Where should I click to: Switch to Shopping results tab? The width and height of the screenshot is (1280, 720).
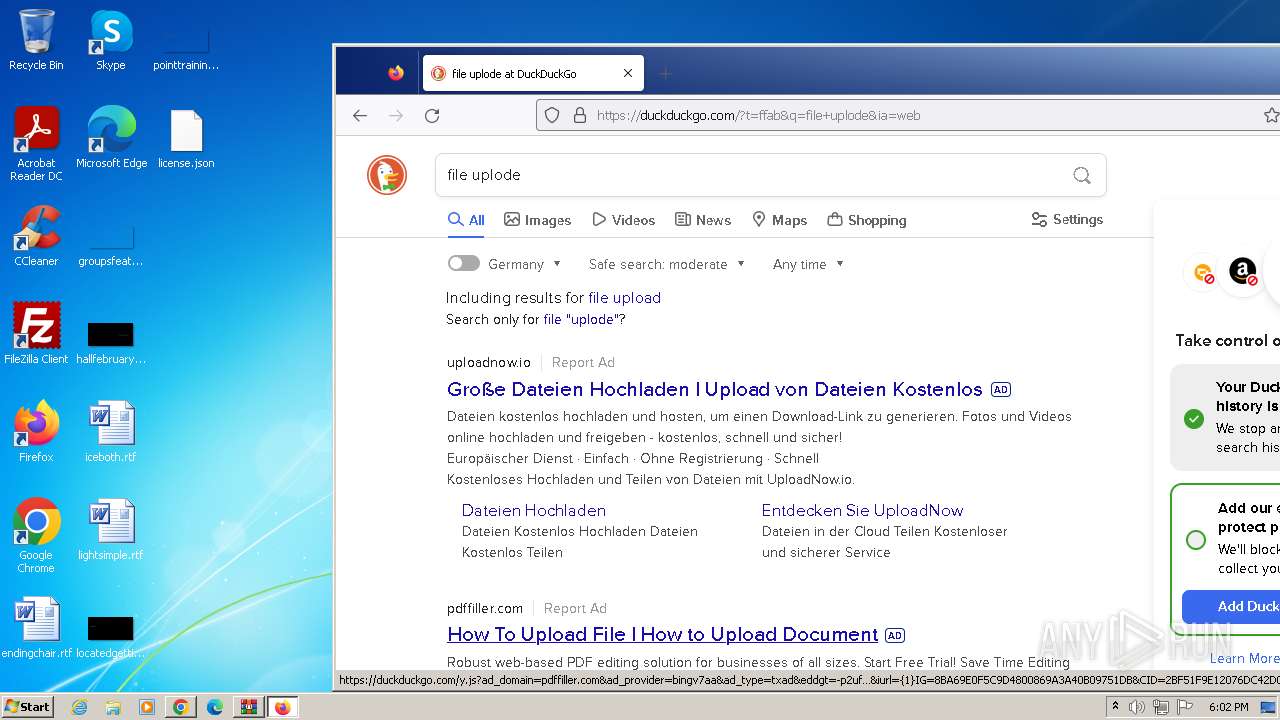[x=867, y=220]
